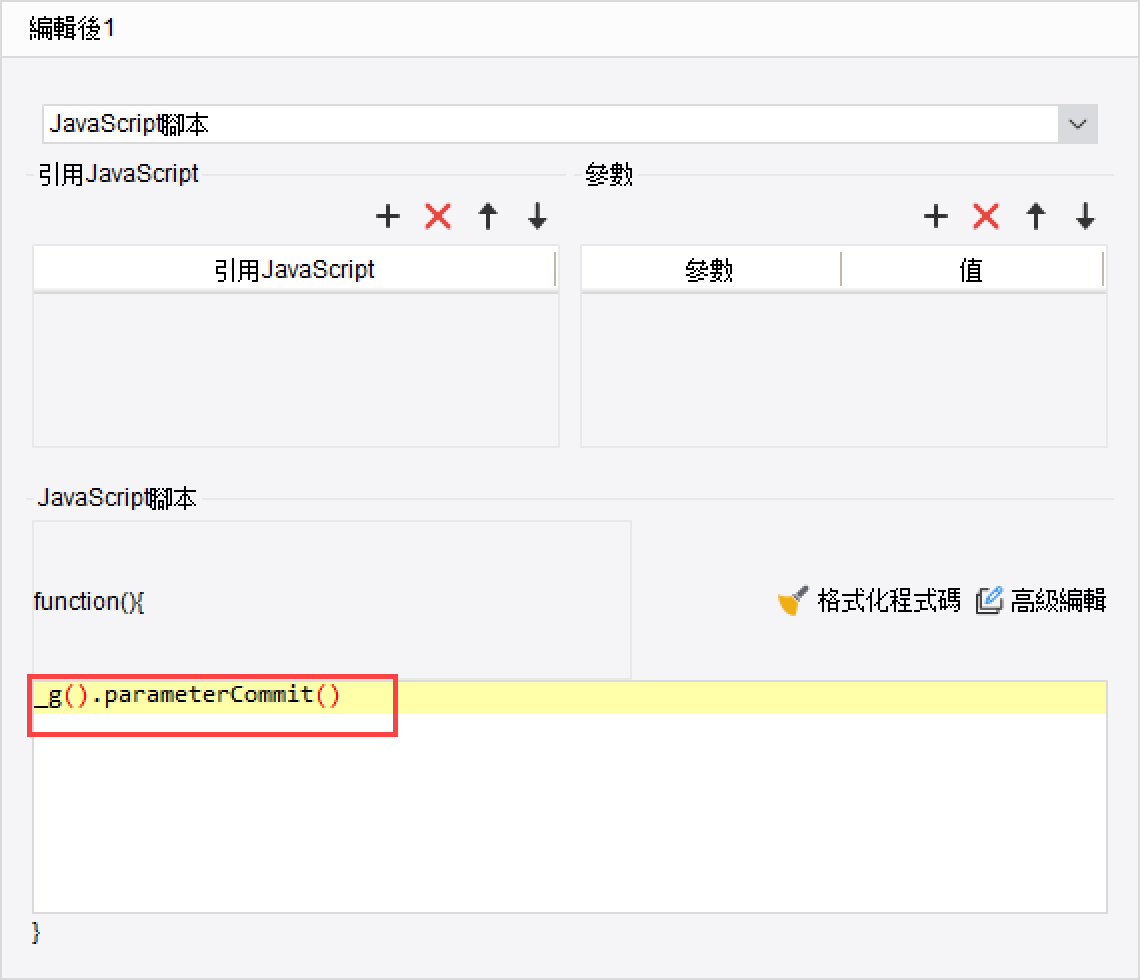This screenshot has height=980, width=1140.
Task: Click the red delete icon above 引用JavaScript list
Action: (437, 216)
